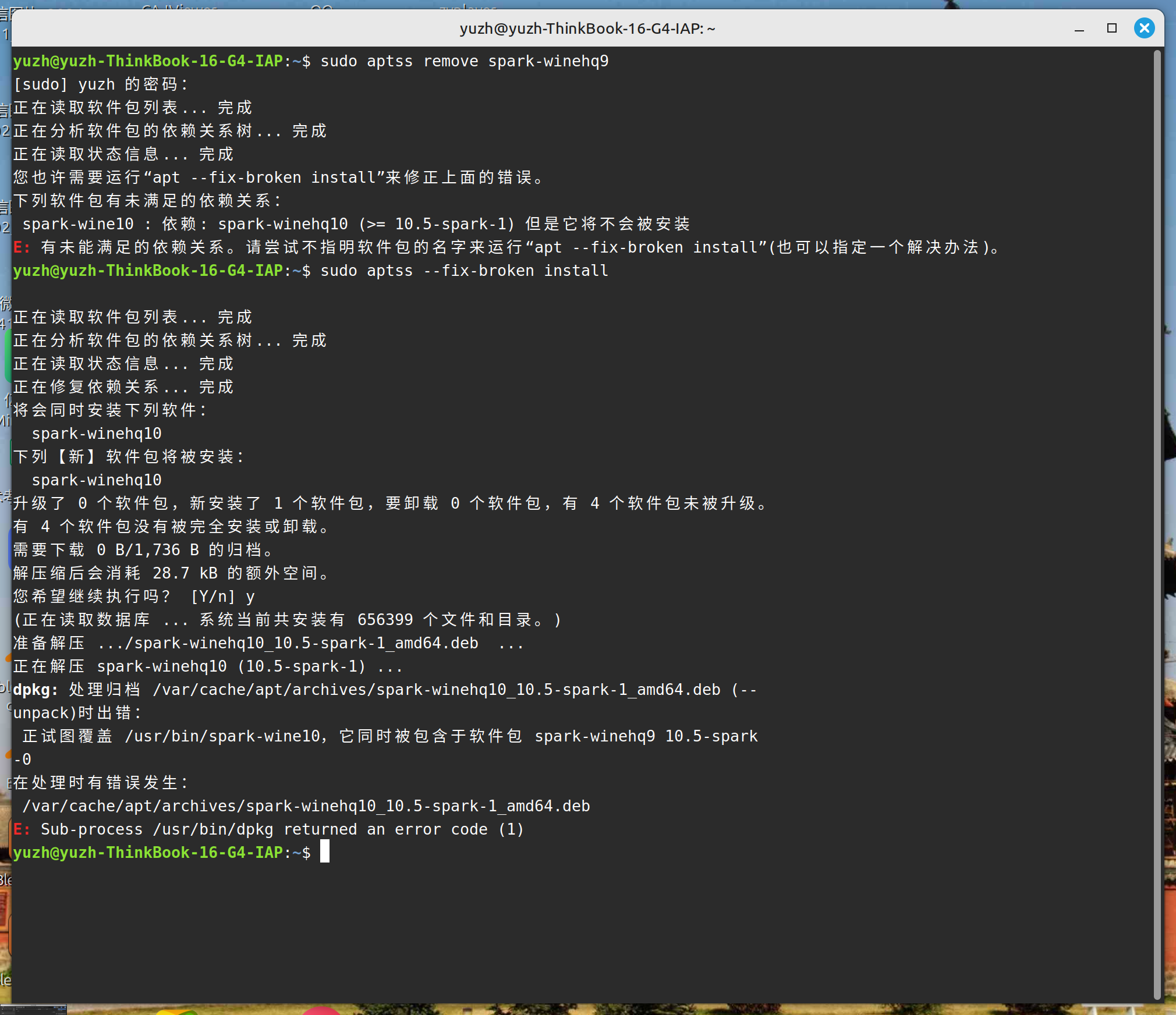Click the line '在处理时有错误发生：'

coord(101,783)
